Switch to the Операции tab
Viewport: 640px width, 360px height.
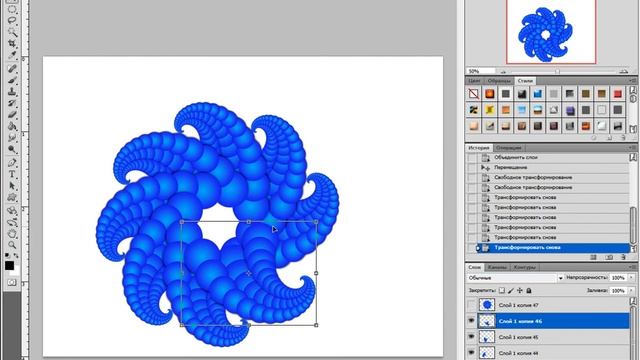click(x=509, y=148)
